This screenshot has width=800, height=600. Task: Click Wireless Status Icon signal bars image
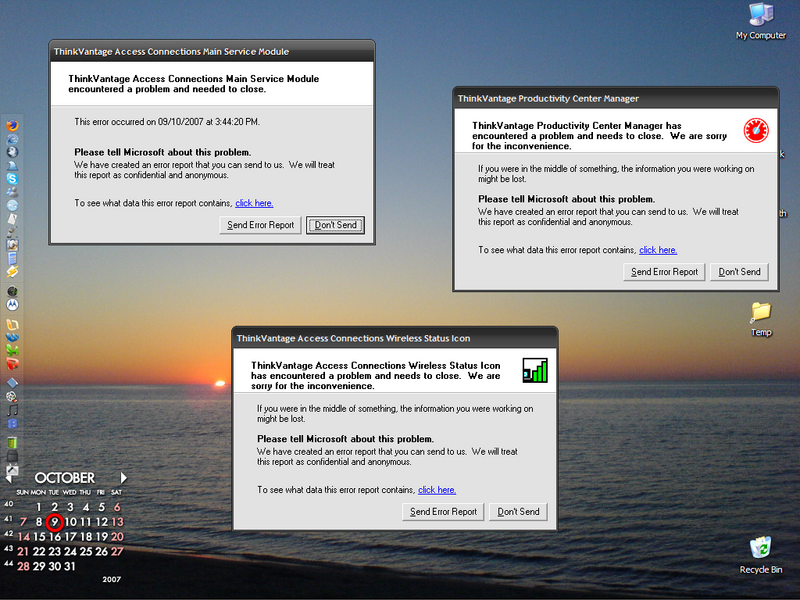(x=535, y=370)
